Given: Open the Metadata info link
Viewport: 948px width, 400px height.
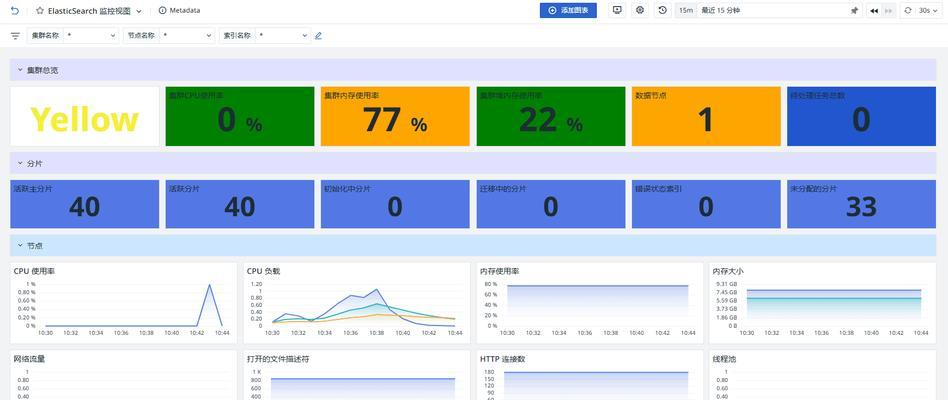Looking at the screenshot, I should tap(180, 10).
